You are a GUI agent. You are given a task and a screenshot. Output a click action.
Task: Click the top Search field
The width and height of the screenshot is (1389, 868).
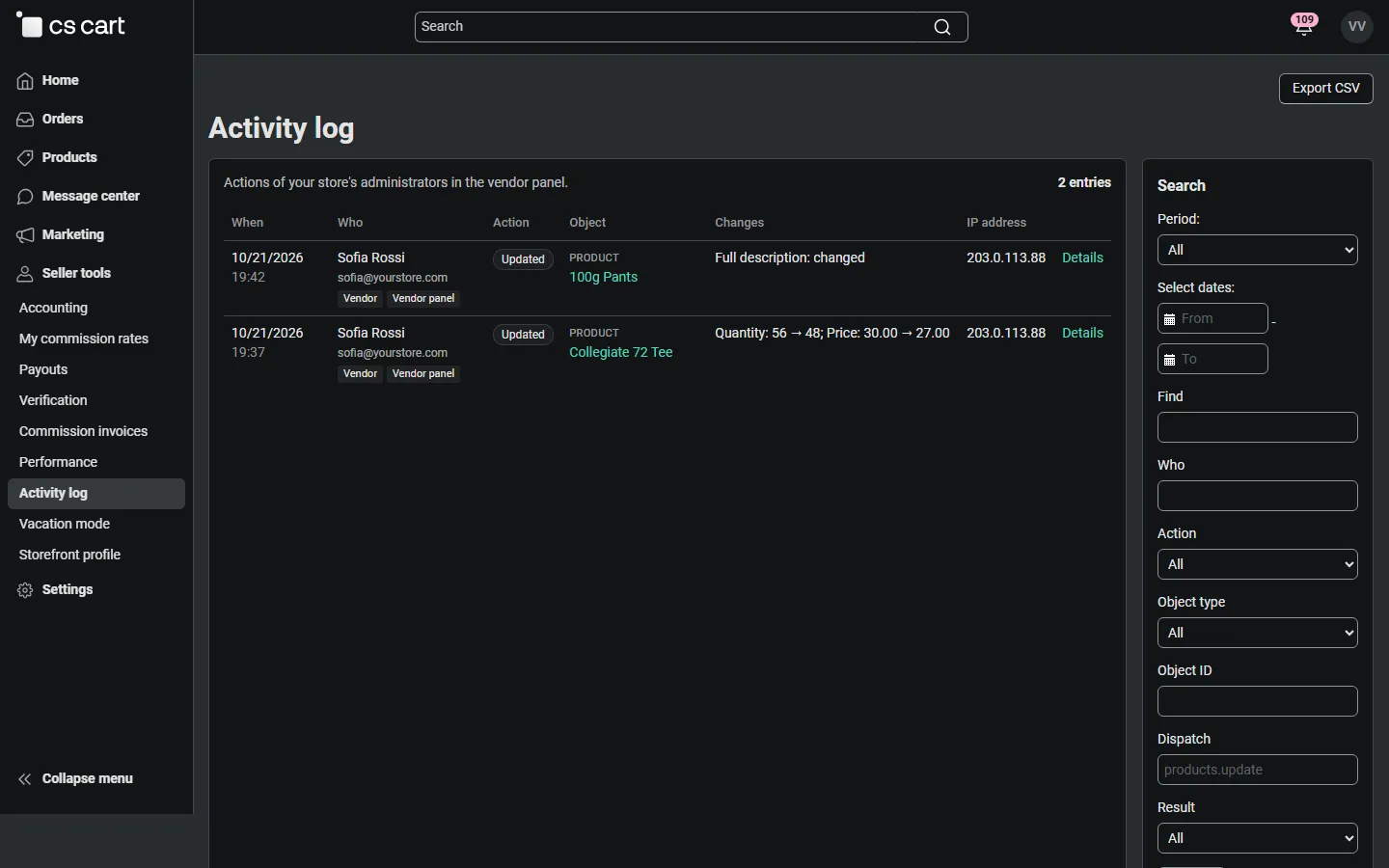click(691, 27)
